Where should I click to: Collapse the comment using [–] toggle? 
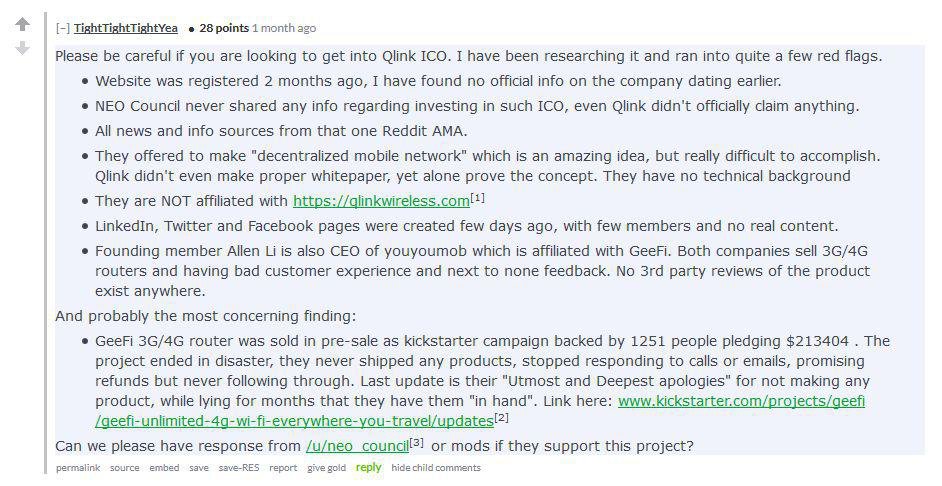63,28
